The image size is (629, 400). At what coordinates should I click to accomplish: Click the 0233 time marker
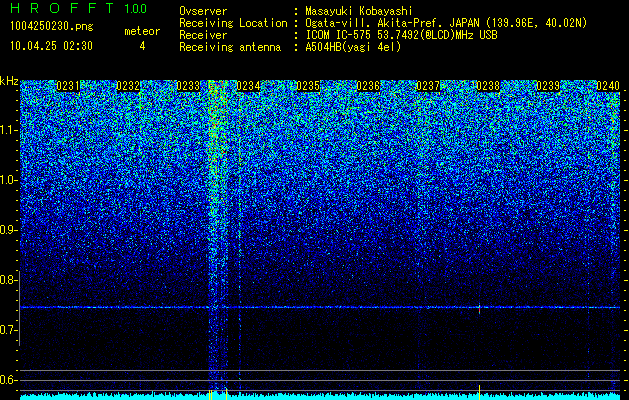pos(188,86)
